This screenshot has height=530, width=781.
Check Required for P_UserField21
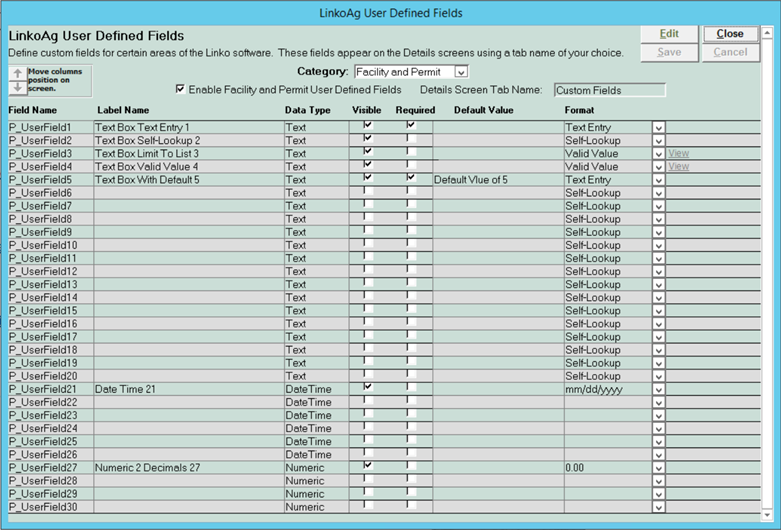coord(411,387)
